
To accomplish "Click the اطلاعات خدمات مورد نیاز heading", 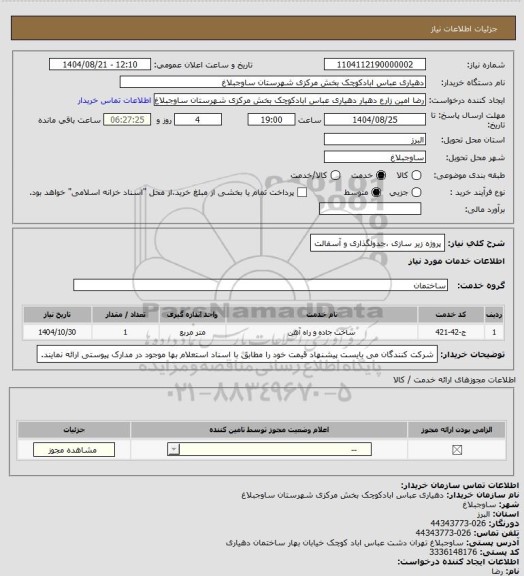I will [456, 261].
